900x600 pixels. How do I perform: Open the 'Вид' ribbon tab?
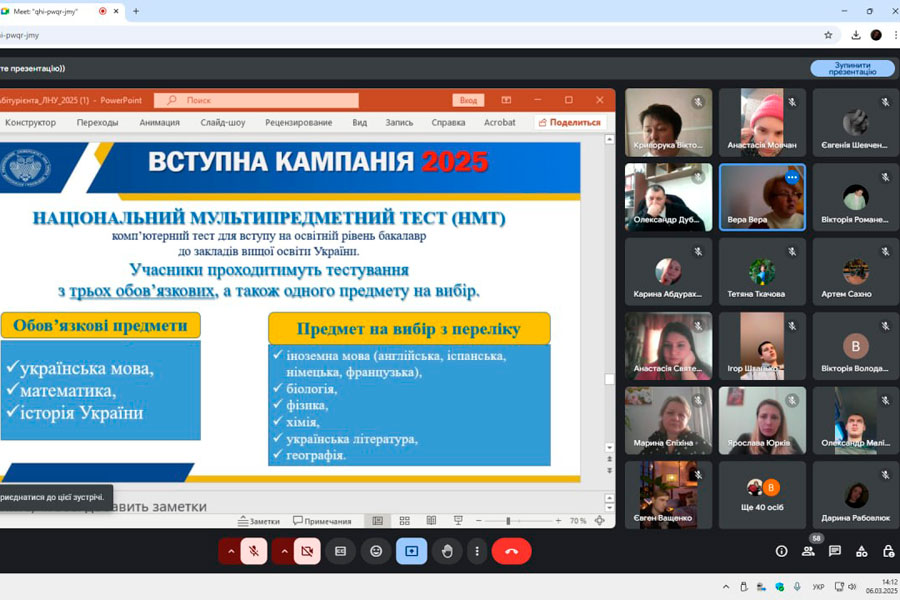click(x=359, y=122)
